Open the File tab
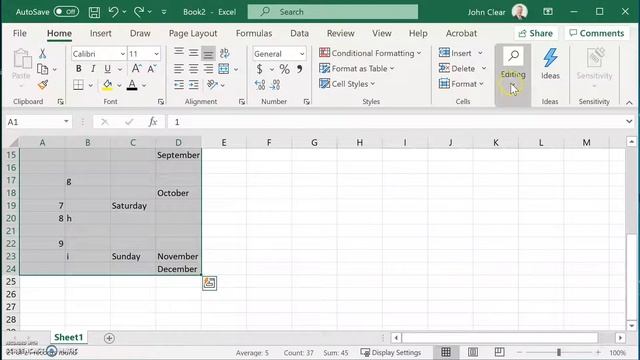 20,33
